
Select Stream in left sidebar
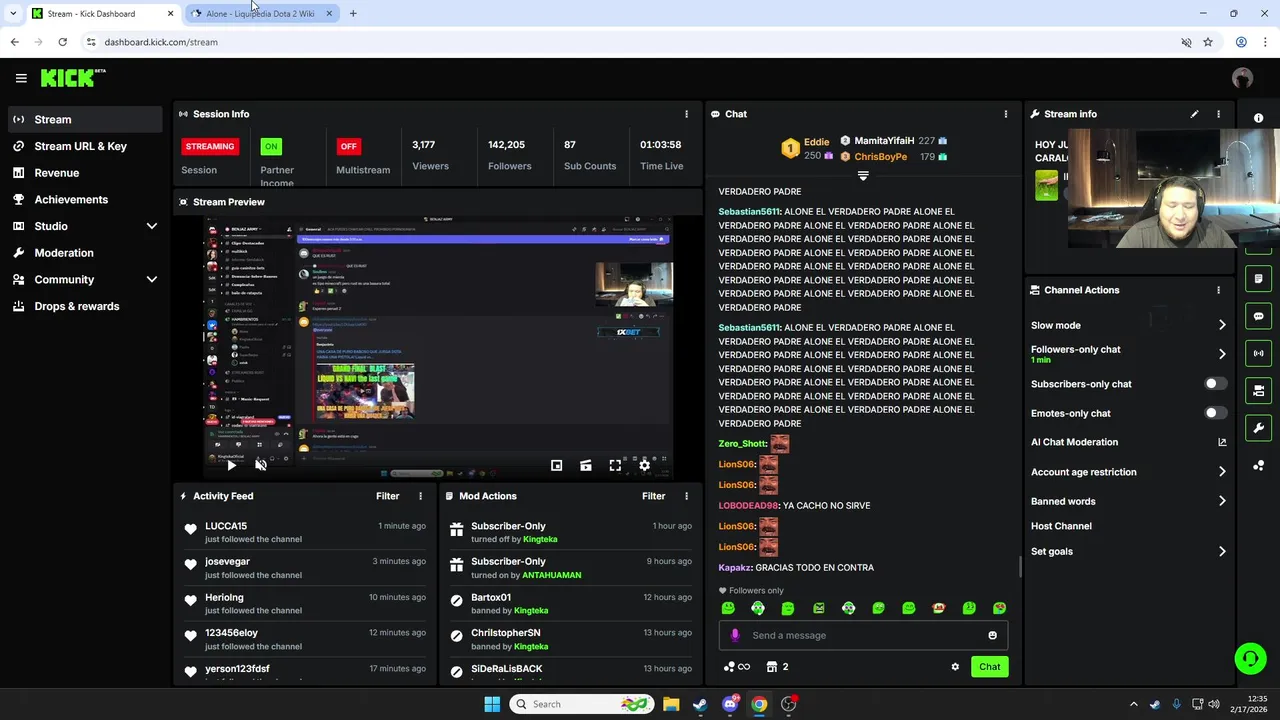click(85, 119)
